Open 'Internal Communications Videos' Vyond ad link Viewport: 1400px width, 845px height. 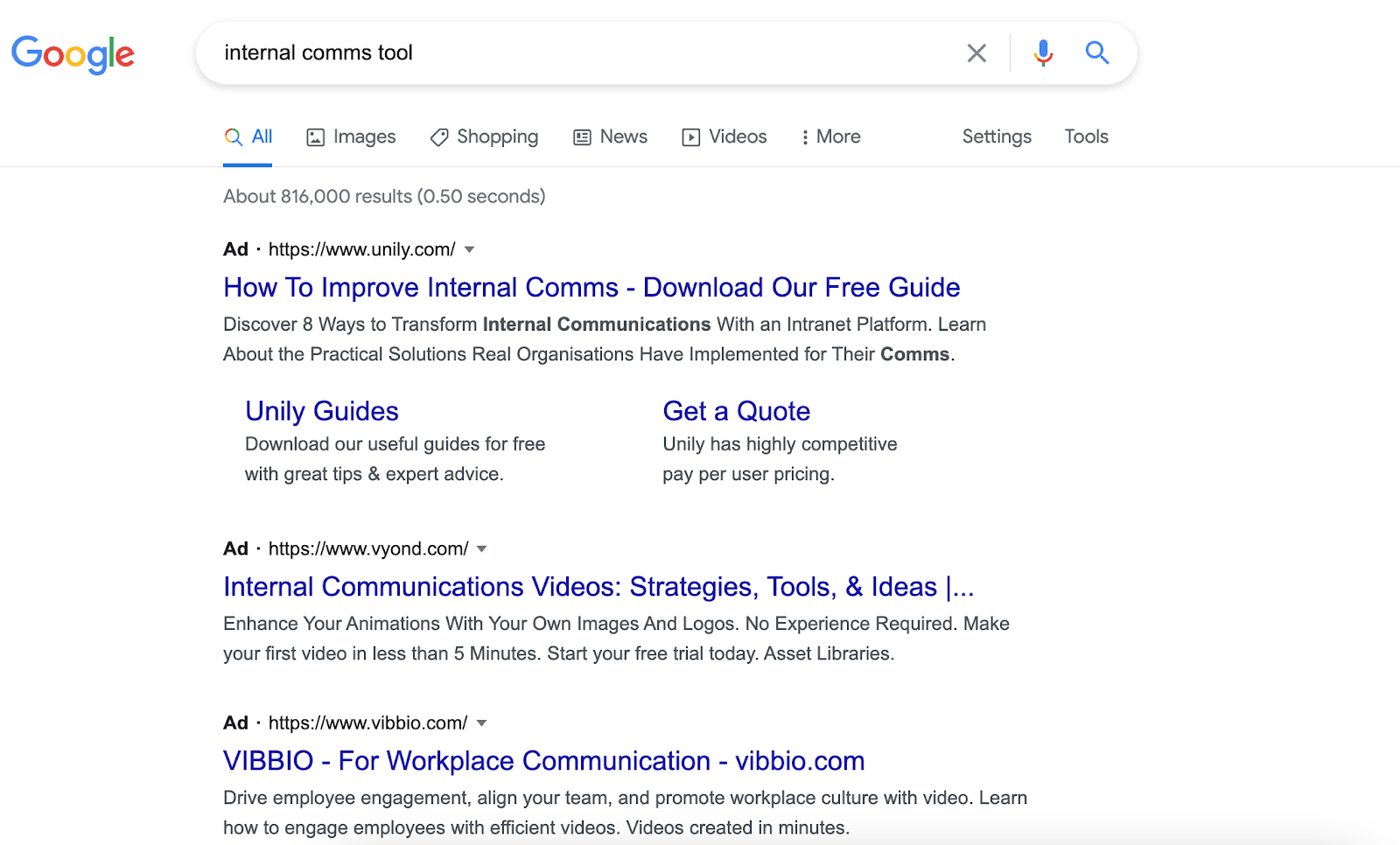pos(598,587)
